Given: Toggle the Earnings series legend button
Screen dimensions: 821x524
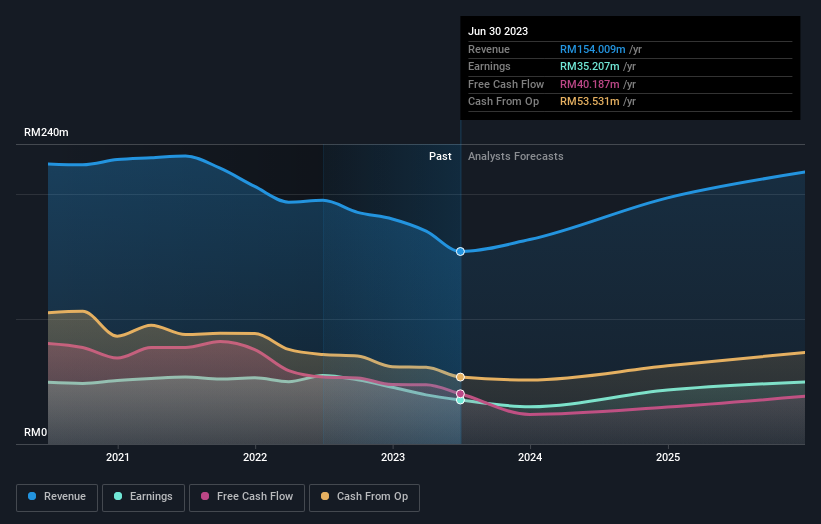Looking at the screenshot, I should pyautogui.click(x=143, y=497).
